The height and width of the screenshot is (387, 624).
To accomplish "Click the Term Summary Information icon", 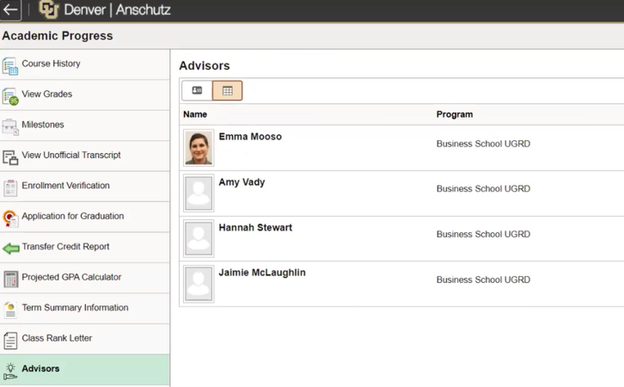I will (10, 310).
